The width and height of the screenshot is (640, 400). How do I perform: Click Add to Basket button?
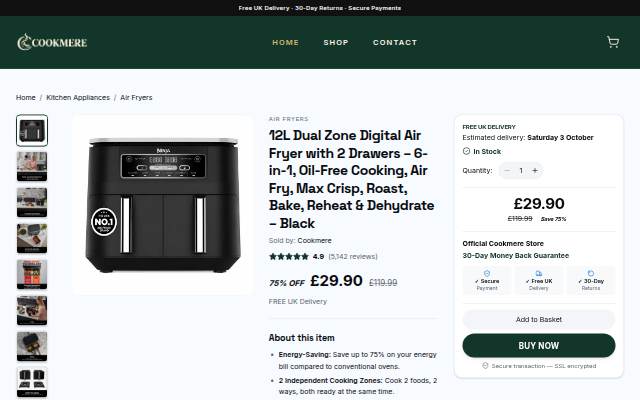coord(539,319)
